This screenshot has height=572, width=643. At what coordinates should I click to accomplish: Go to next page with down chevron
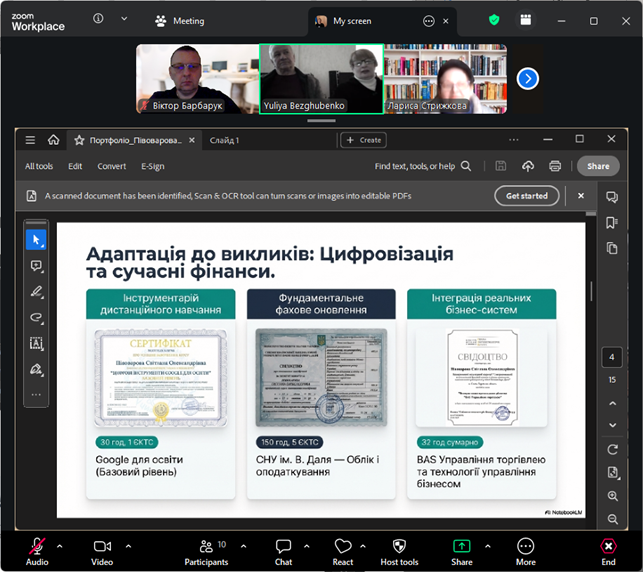612,425
